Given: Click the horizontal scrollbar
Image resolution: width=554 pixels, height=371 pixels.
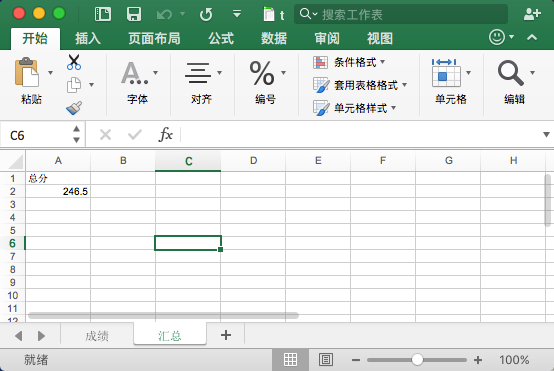Looking at the screenshot, I should coord(163,315).
